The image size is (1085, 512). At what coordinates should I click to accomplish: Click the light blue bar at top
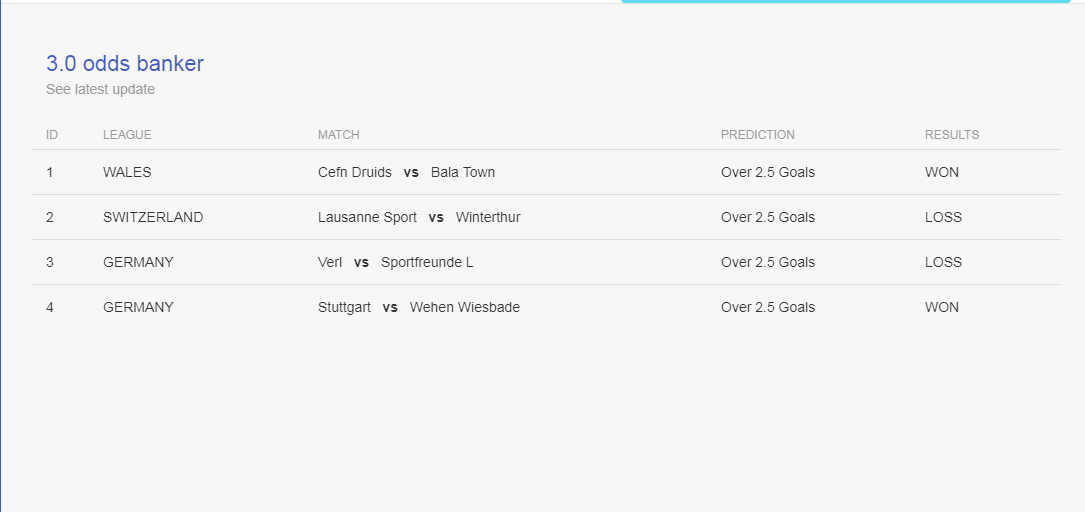[846, 1]
